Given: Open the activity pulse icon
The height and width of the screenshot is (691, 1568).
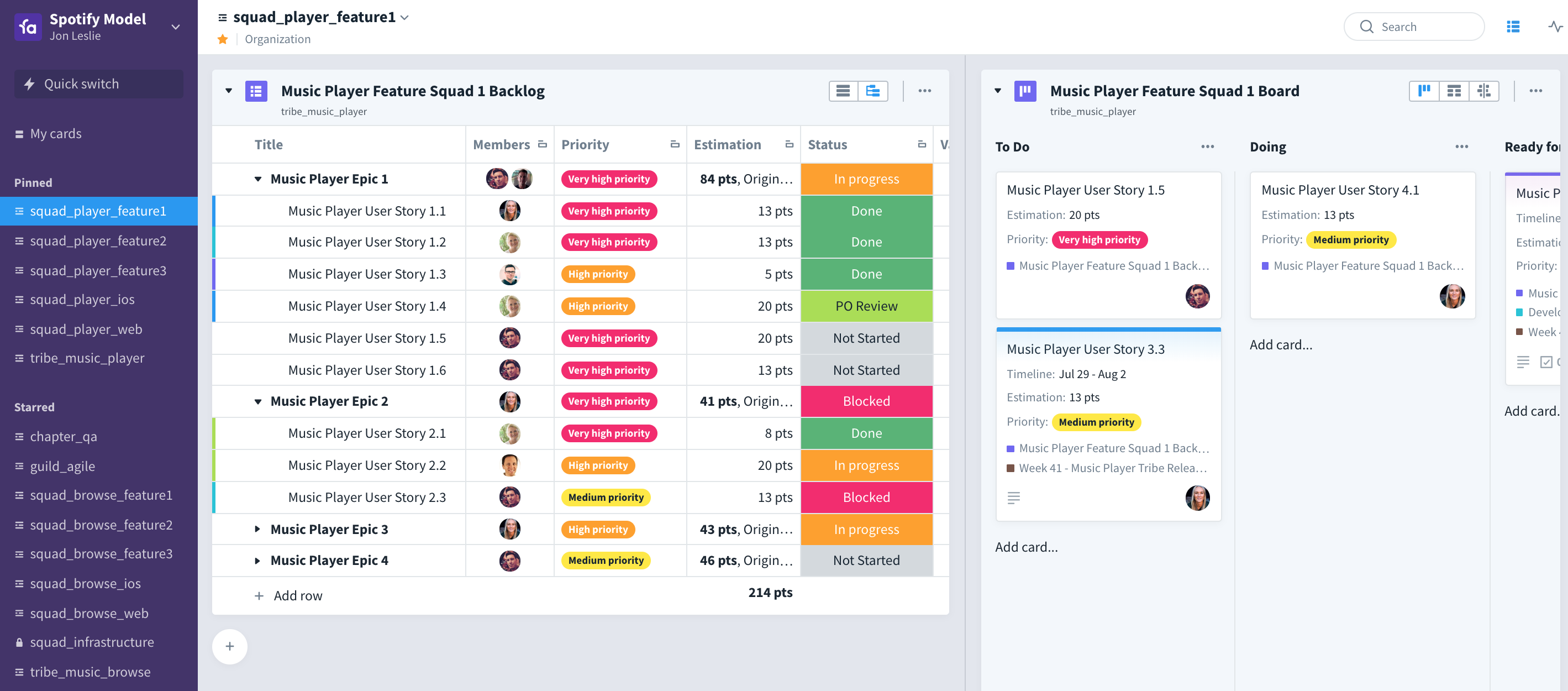Looking at the screenshot, I should pos(1555,26).
